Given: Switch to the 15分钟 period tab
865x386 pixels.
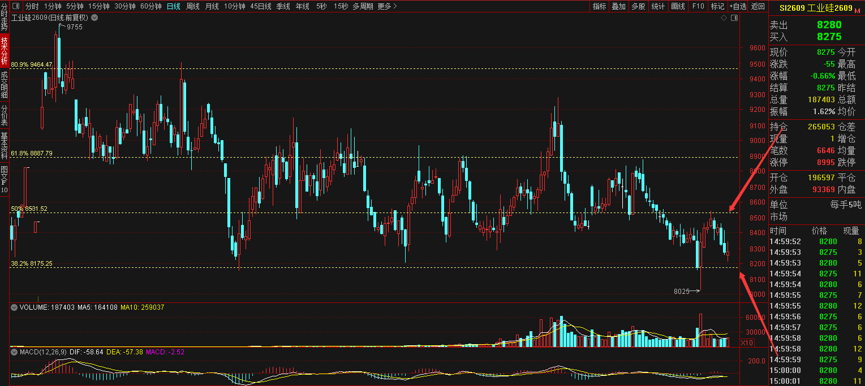Looking at the screenshot, I should [x=99, y=7].
